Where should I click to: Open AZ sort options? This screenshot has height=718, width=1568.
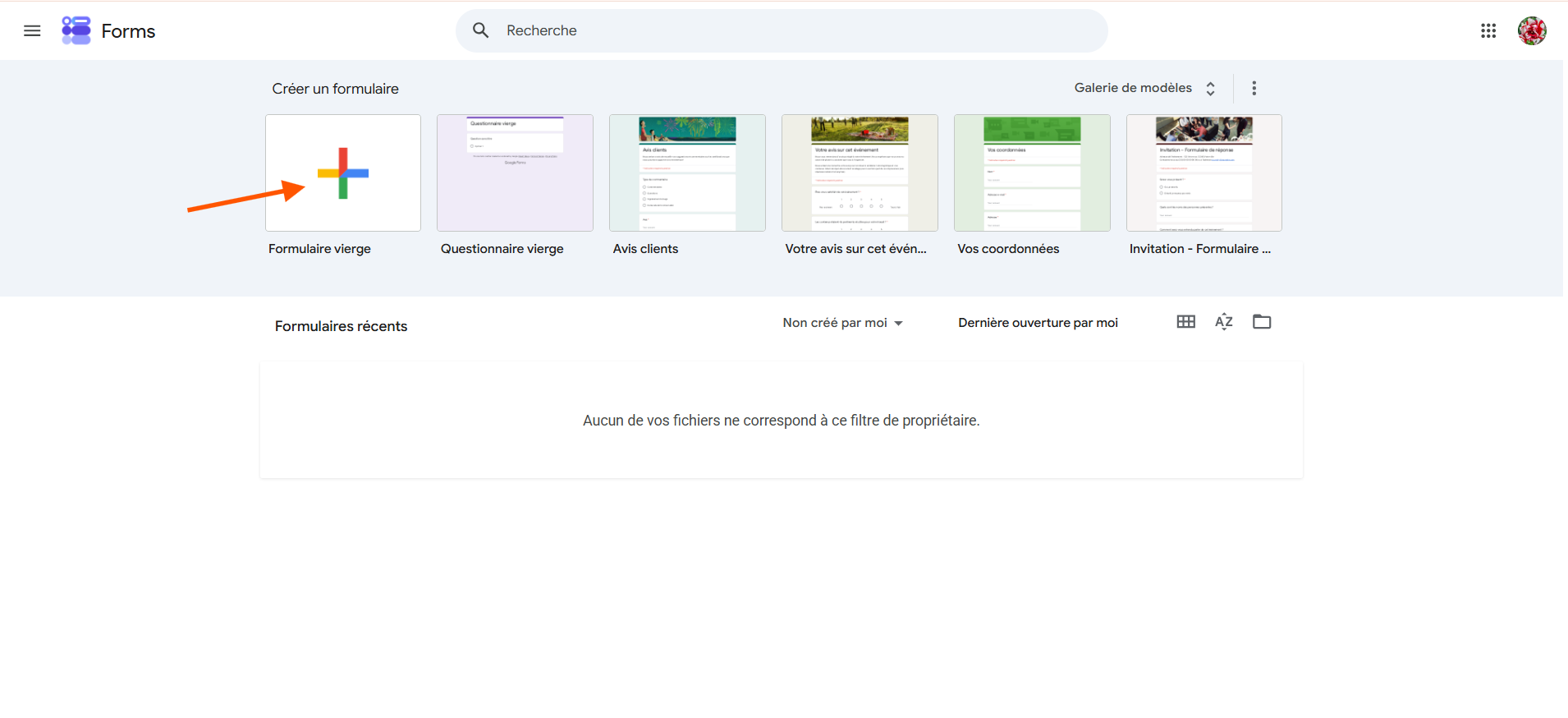pyautogui.click(x=1224, y=322)
